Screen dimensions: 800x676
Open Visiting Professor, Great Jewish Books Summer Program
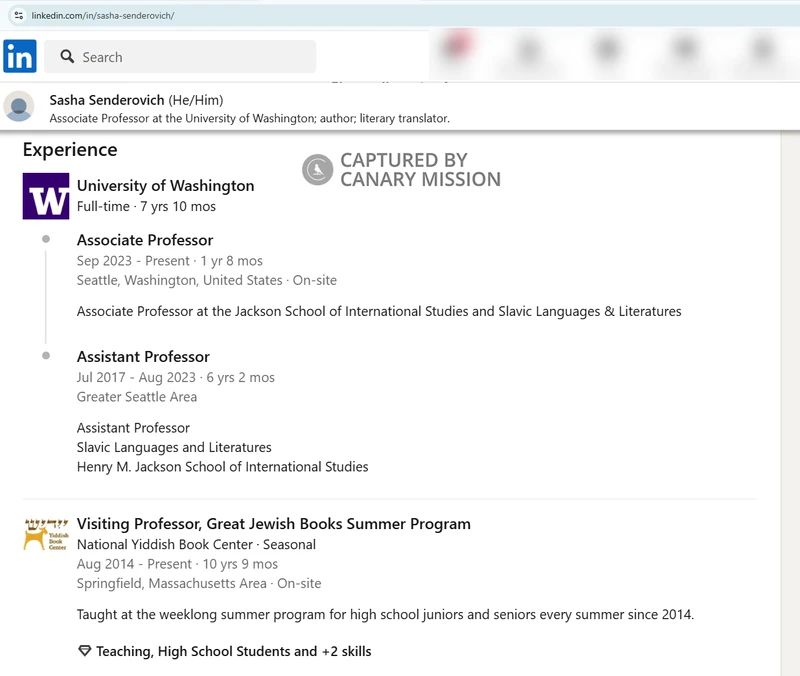point(273,524)
